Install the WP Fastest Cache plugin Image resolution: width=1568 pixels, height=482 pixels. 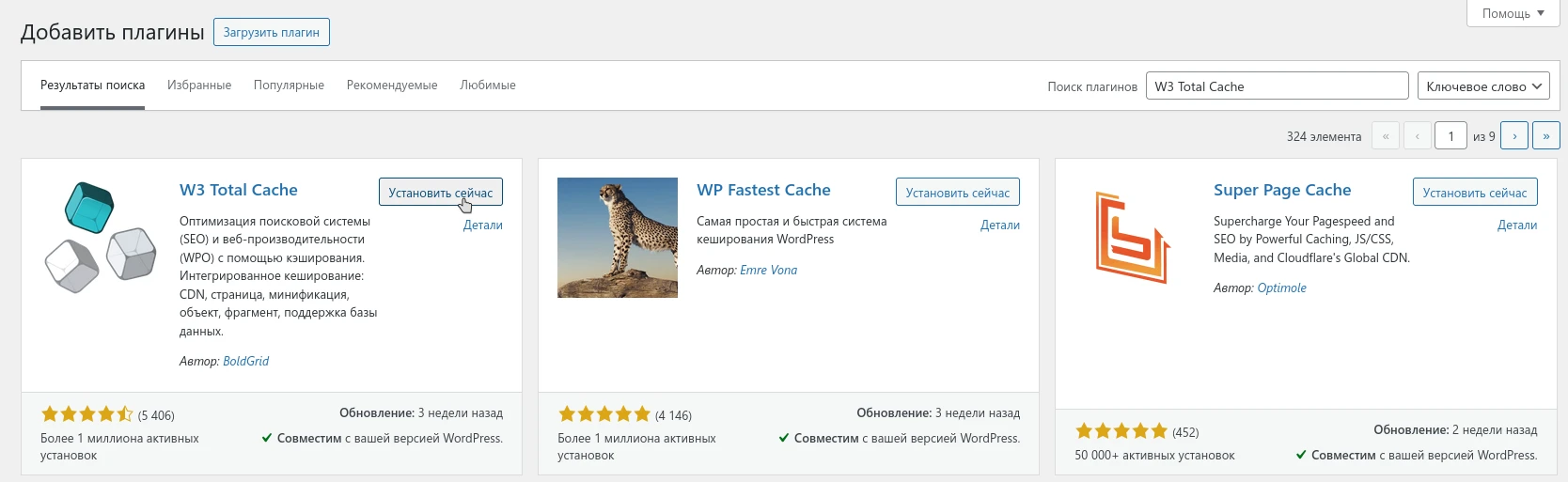point(957,193)
